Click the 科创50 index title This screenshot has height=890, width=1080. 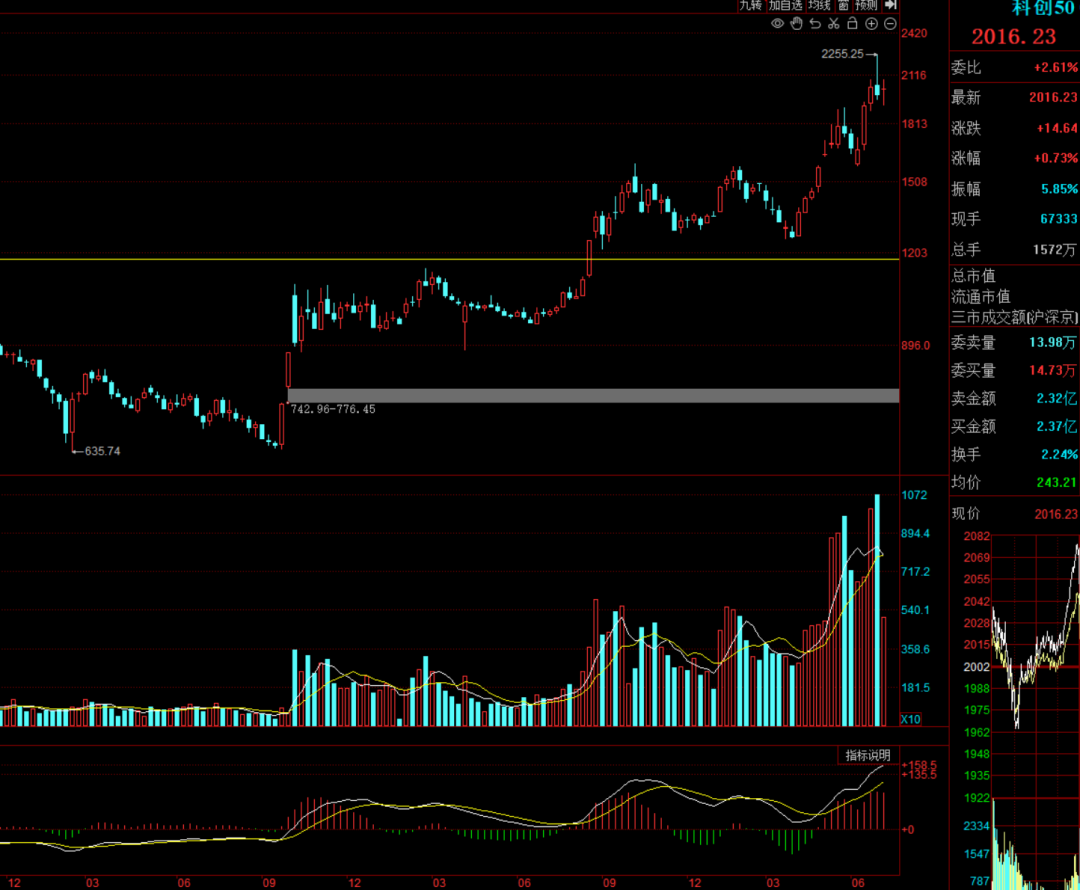tap(1043, 8)
